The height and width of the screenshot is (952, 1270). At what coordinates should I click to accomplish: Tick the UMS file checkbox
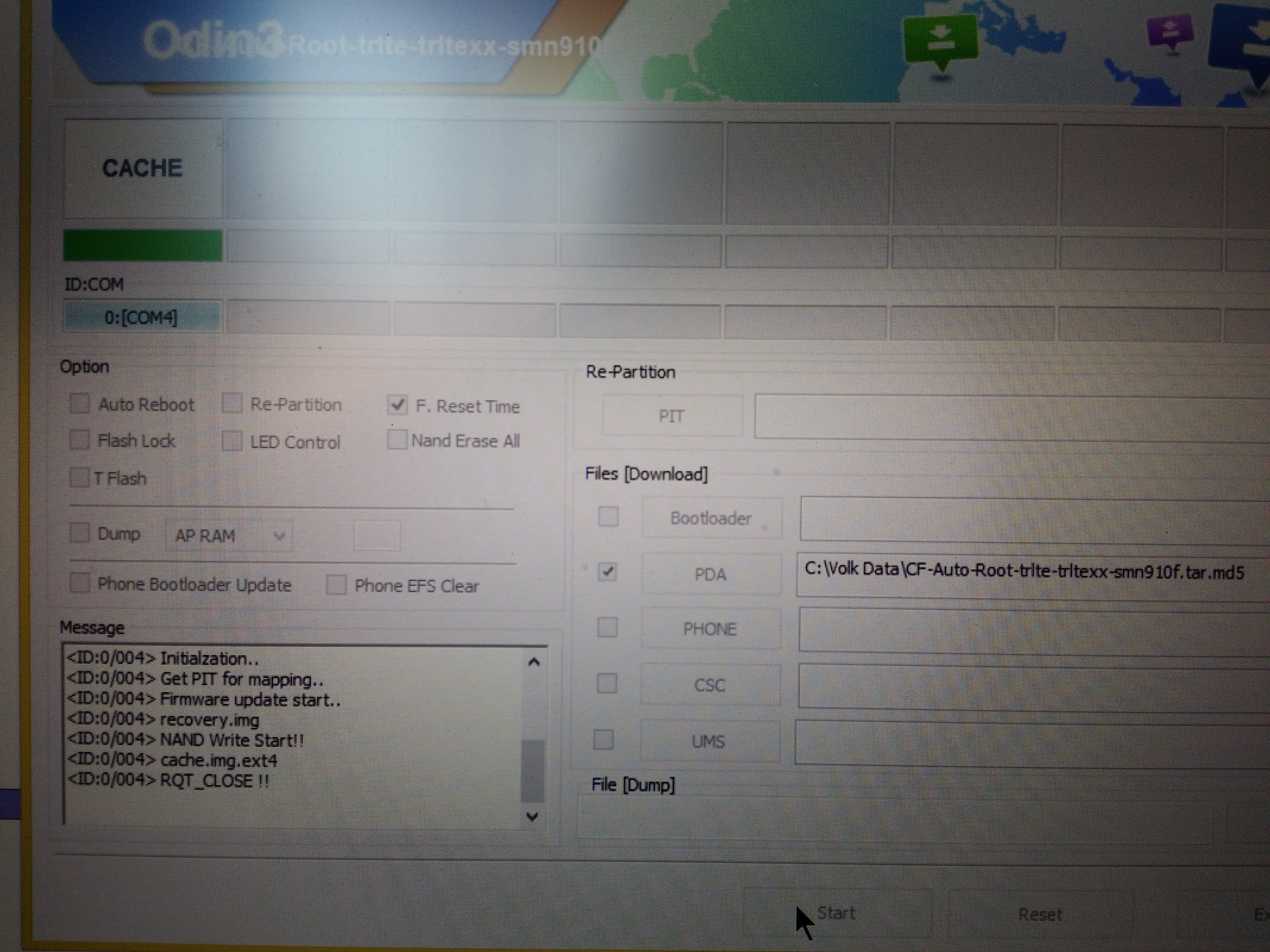pyautogui.click(x=603, y=740)
